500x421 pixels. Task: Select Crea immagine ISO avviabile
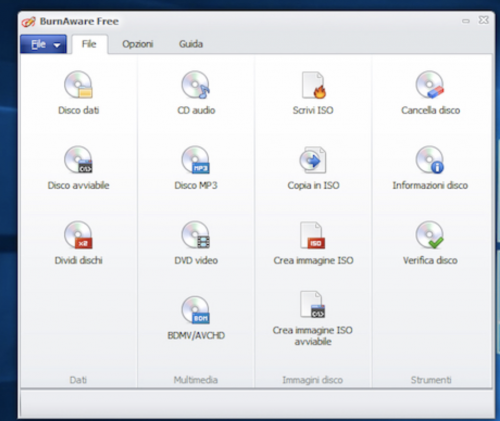coord(313,318)
